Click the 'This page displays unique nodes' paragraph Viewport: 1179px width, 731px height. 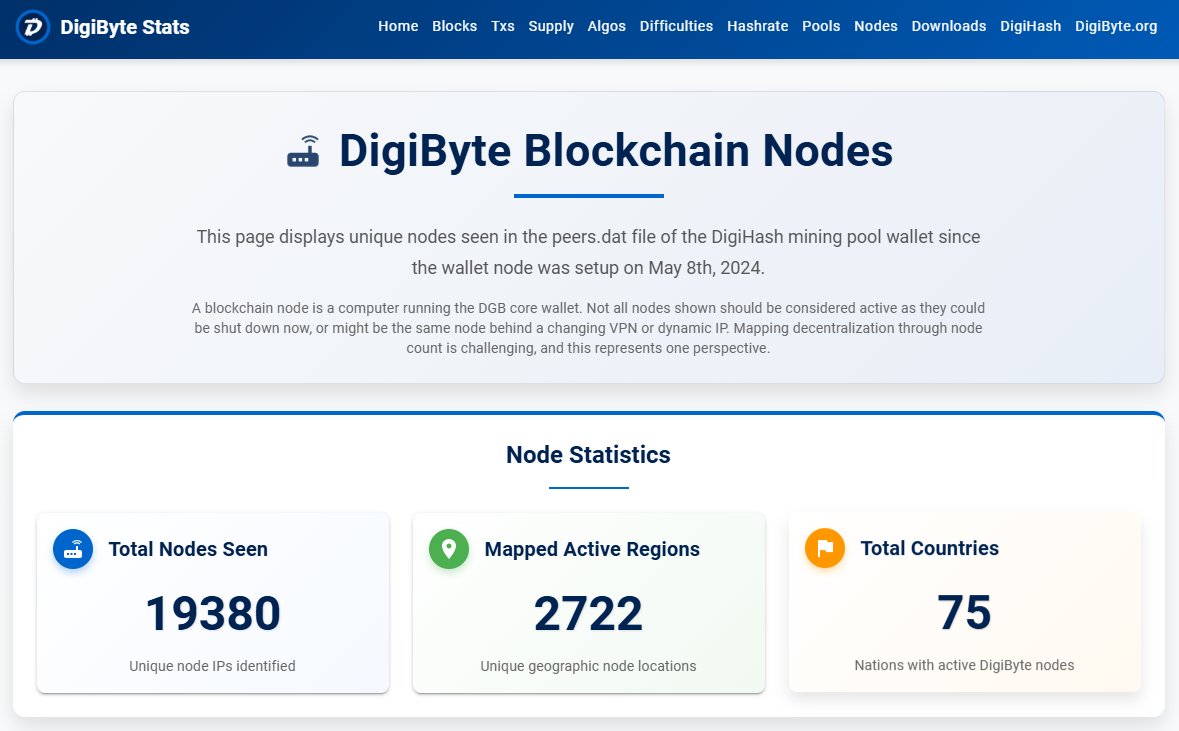pyautogui.click(x=588, y=252)
